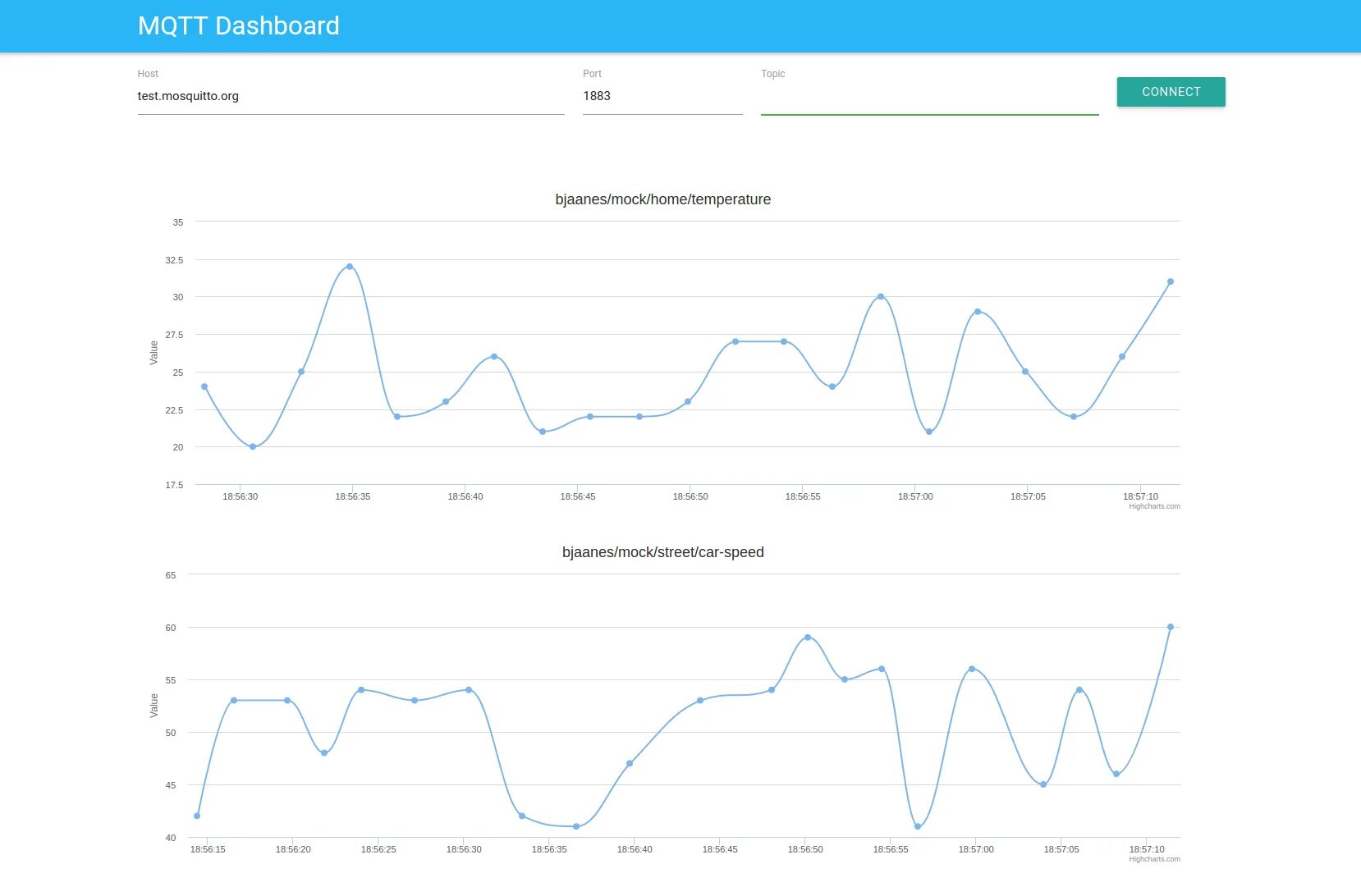This screenshot has height=896, width=1361.
Task: Click the Value axis title of temperature chart
Action: tap(154, 353)
